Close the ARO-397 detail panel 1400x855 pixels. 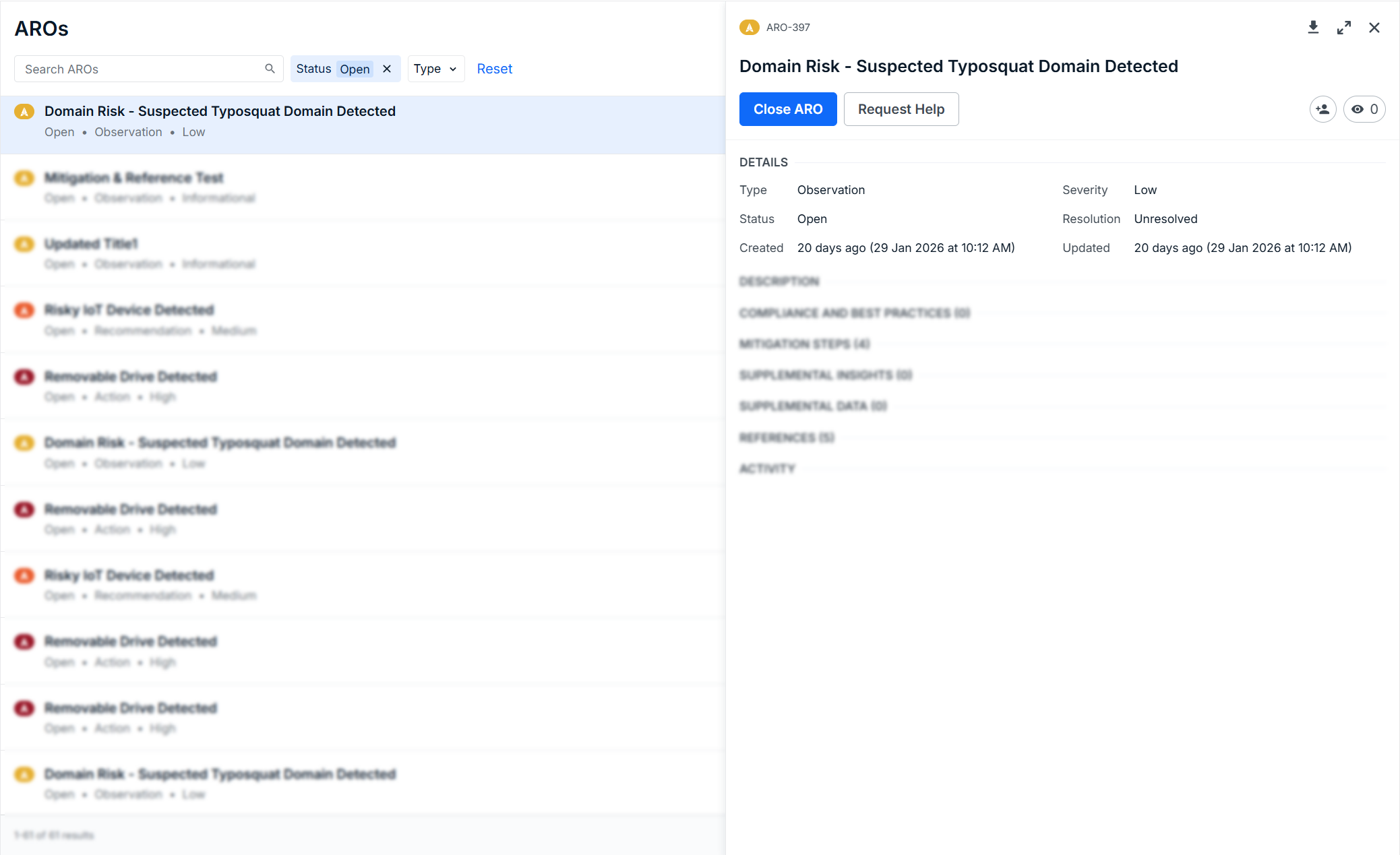[x=1374, y=28]
